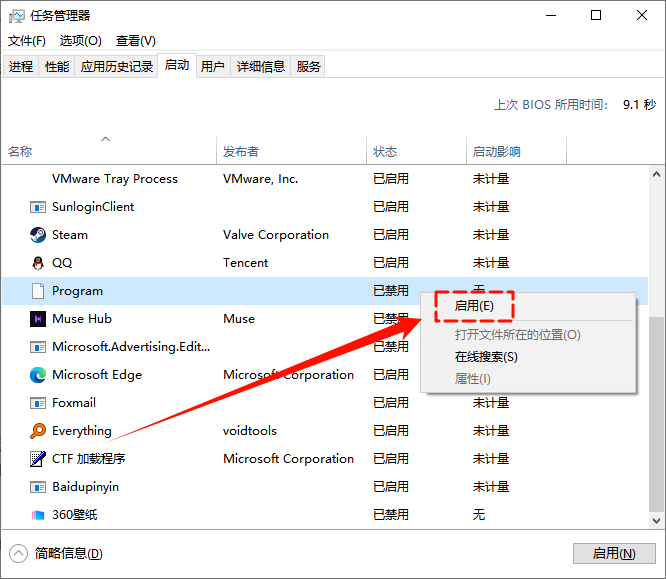Click the 启用(N) button

click(x=614, y=554)
